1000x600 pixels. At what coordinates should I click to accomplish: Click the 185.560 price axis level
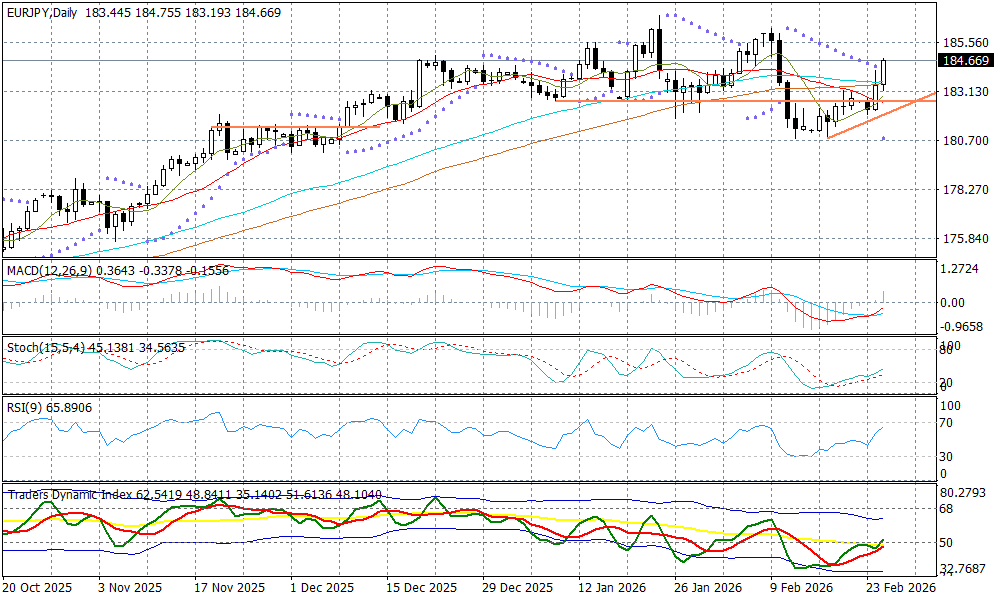966,43
